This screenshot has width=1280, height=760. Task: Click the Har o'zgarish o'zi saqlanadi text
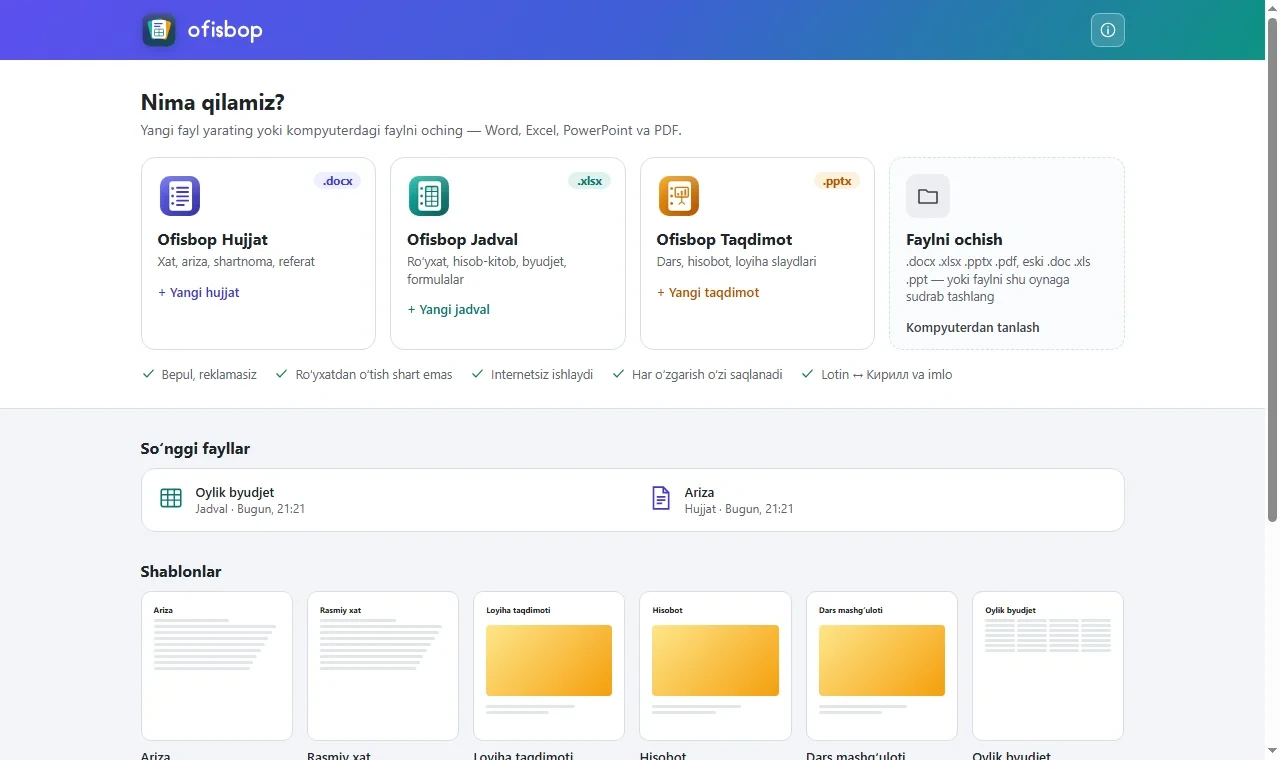(x=707, y=375)
